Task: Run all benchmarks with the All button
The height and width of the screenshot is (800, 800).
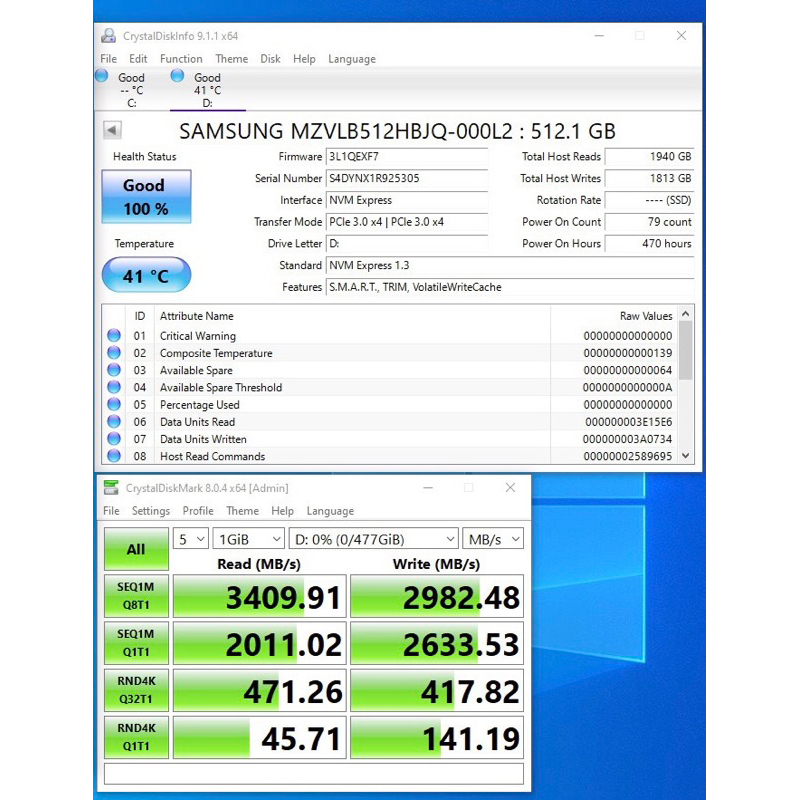Action: 136,549
